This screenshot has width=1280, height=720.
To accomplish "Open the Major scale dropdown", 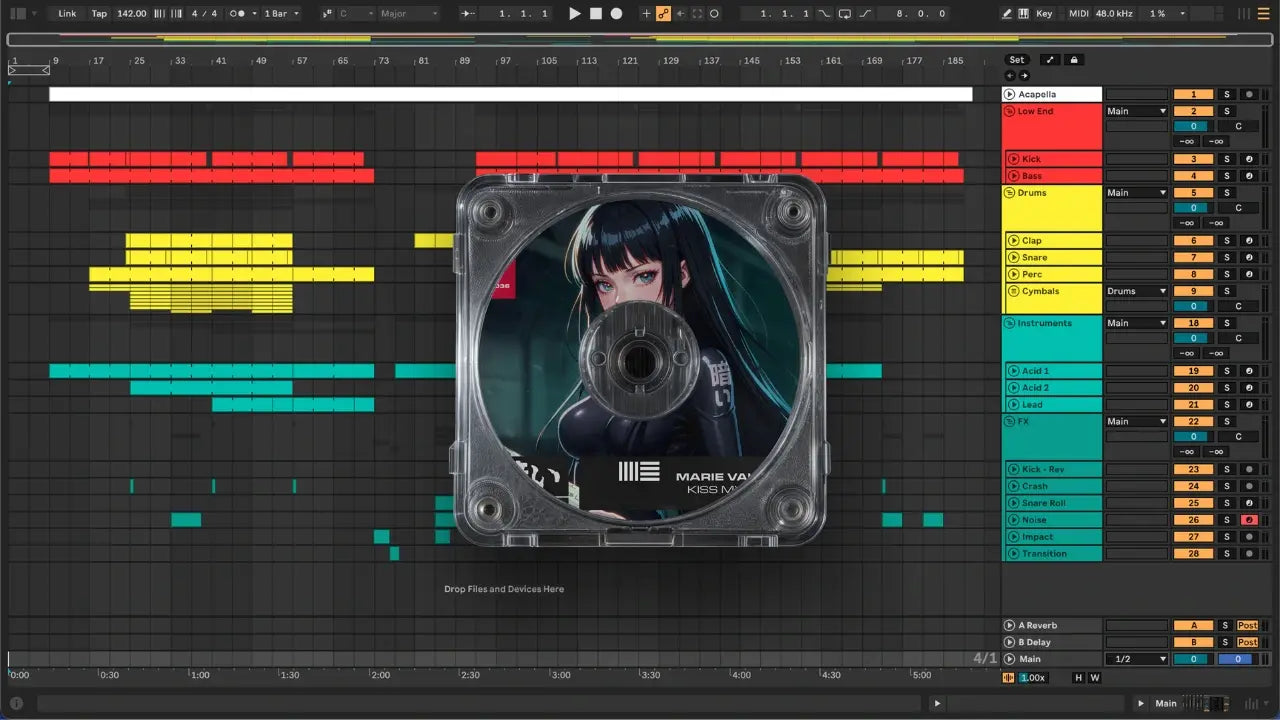I will click(408, 14).
